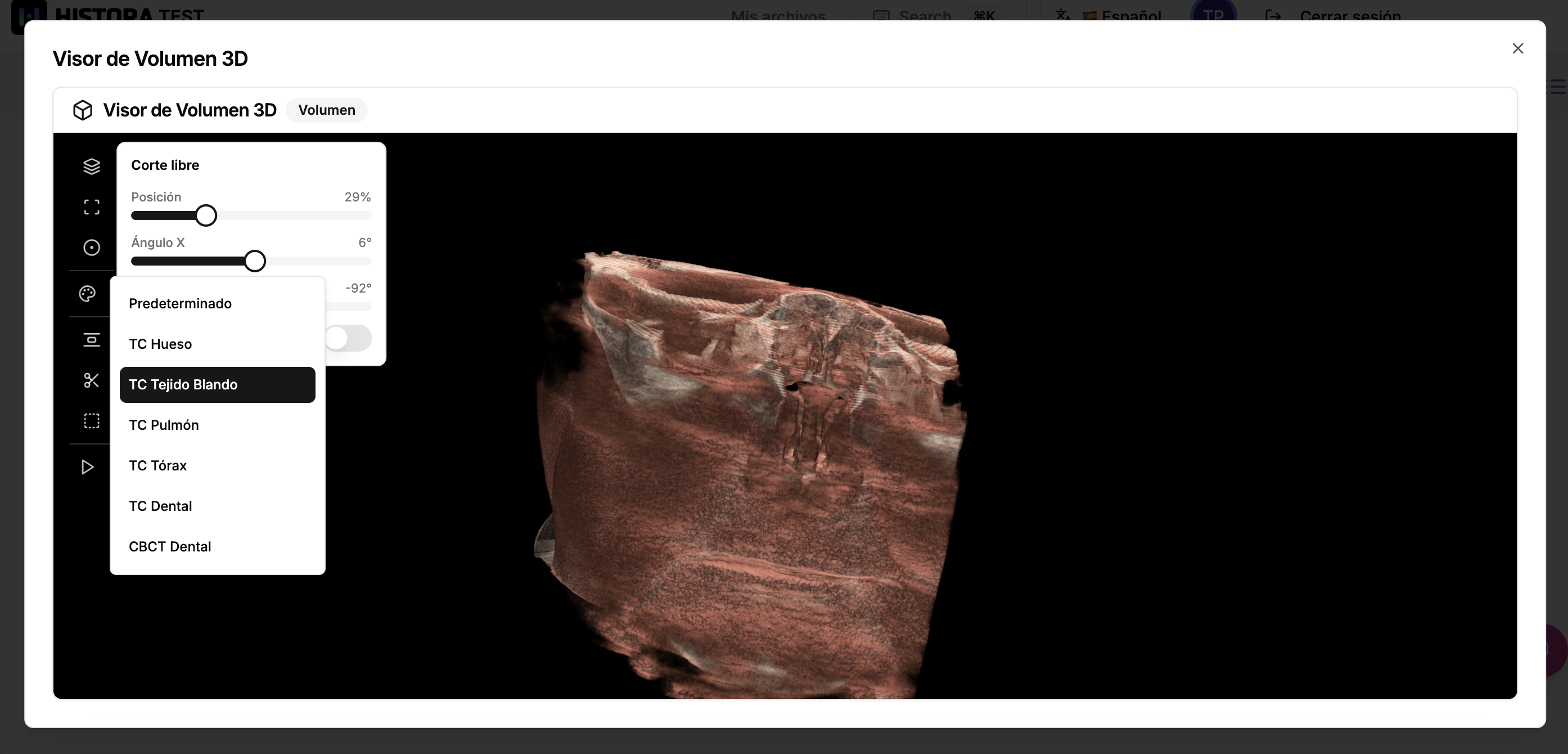Click the Volumen tab label
This screenshot has width=1568, height=754.
[x=327, y=110]
